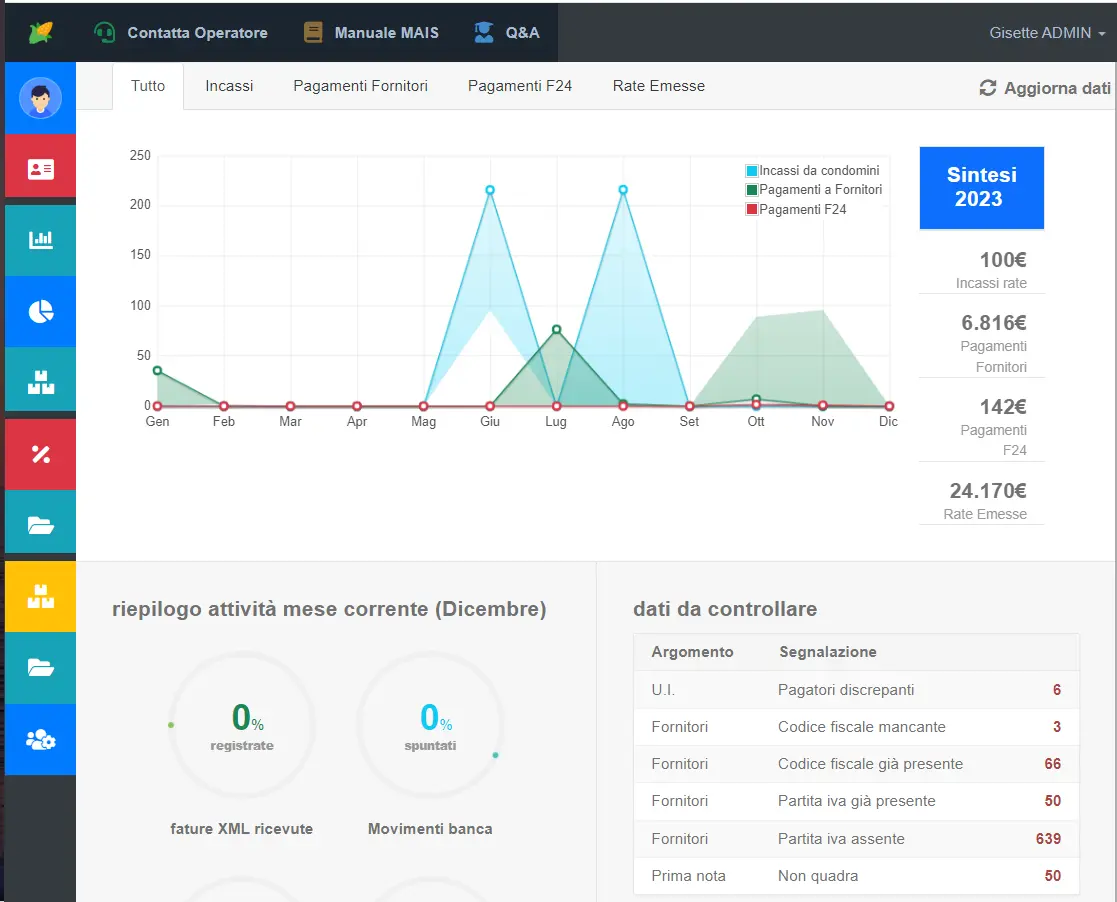Select the Partita iva assente row
This screenshot has width=1117, height=902.
coord(856,839)
